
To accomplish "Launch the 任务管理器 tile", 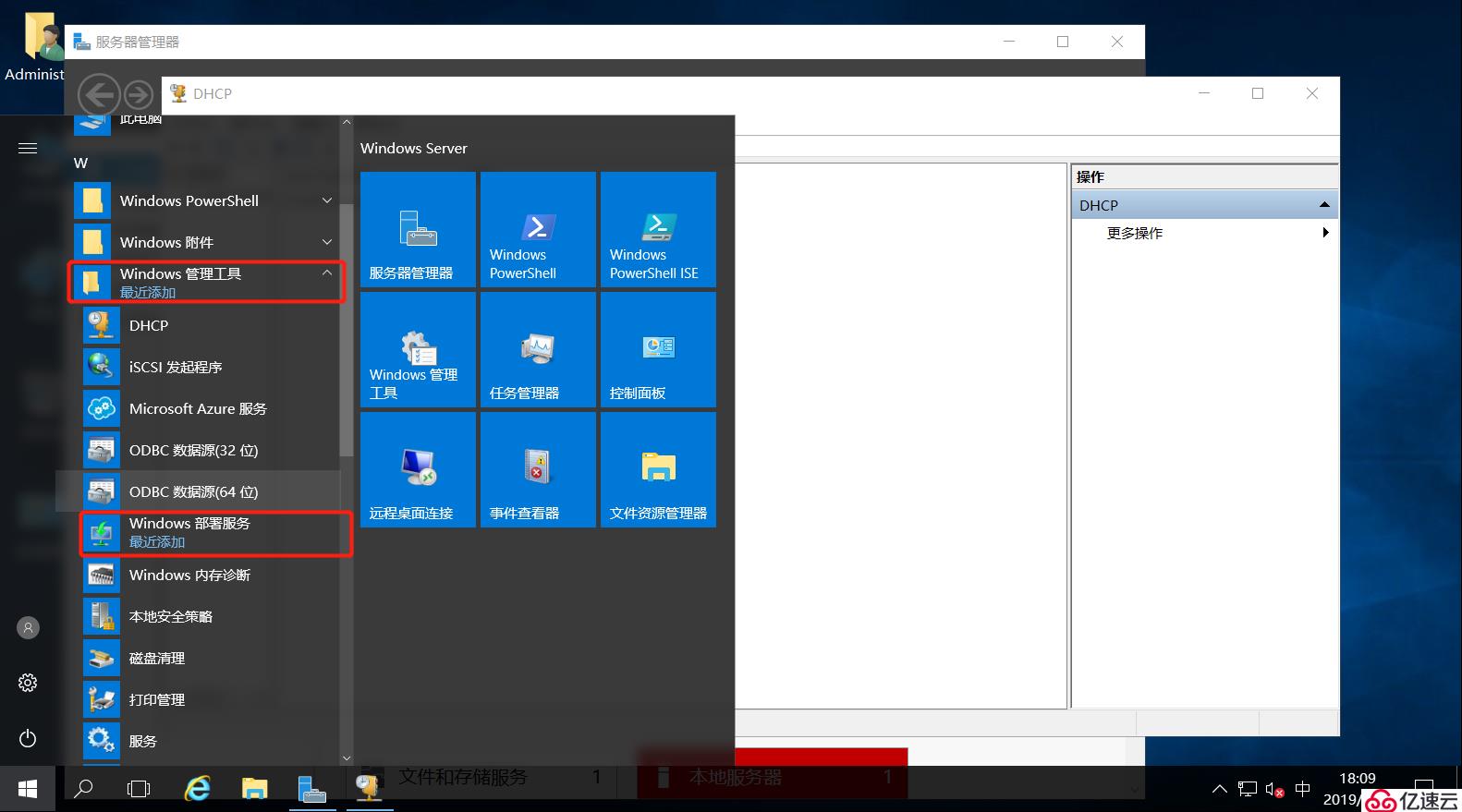I will [x=538, y=349].
